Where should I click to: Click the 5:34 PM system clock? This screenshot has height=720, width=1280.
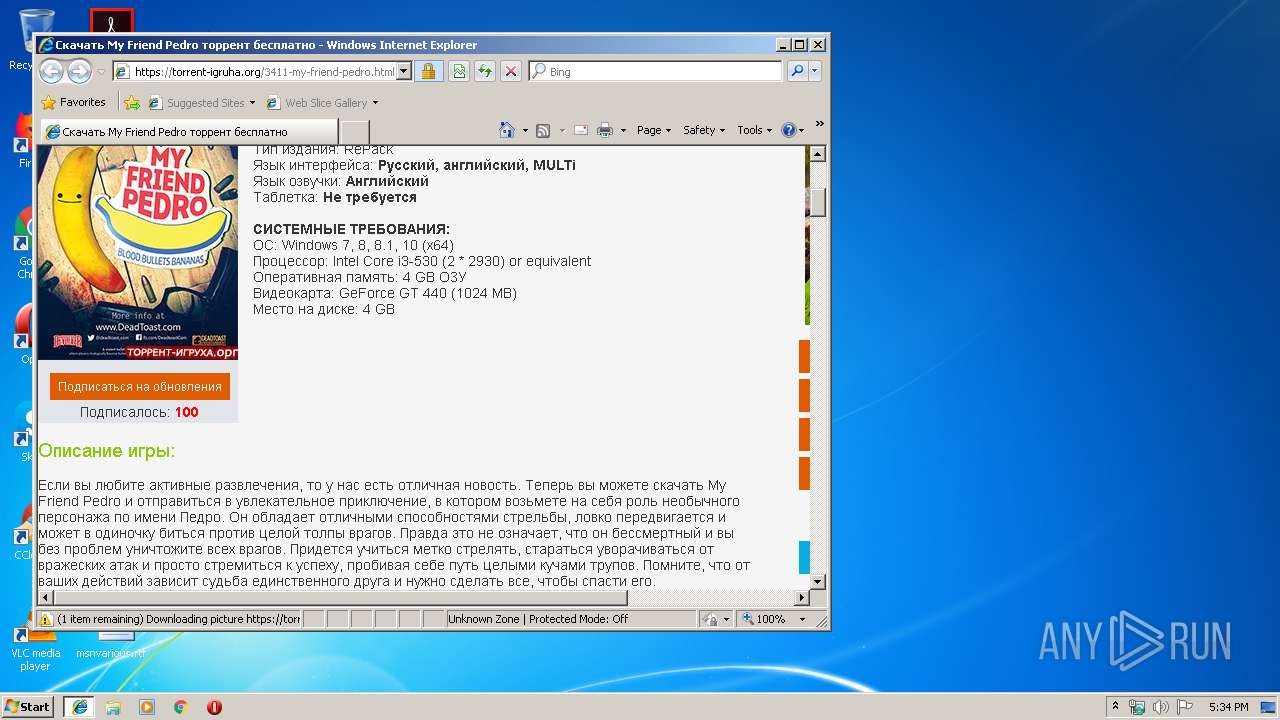pyautogui.click(x=1229, y=707)
